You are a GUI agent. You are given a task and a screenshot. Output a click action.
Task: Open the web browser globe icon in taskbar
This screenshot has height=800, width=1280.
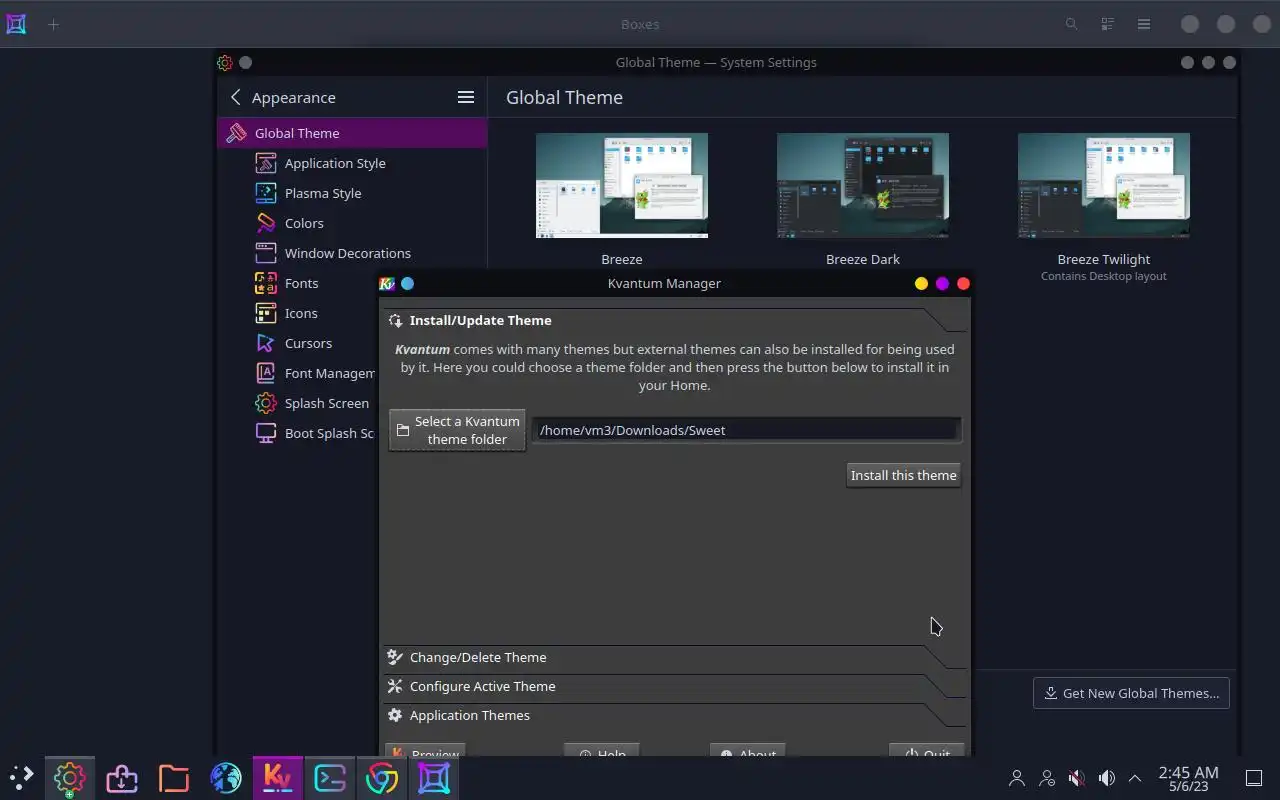coord(225,777)
